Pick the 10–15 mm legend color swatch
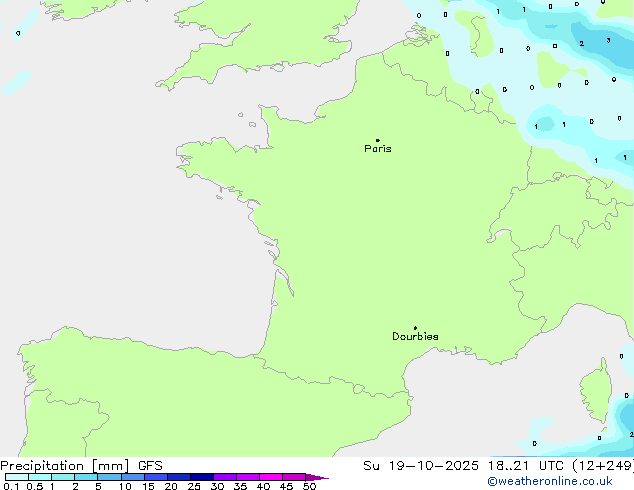Viewport: 634px width, 490px height. click(132, 477)
